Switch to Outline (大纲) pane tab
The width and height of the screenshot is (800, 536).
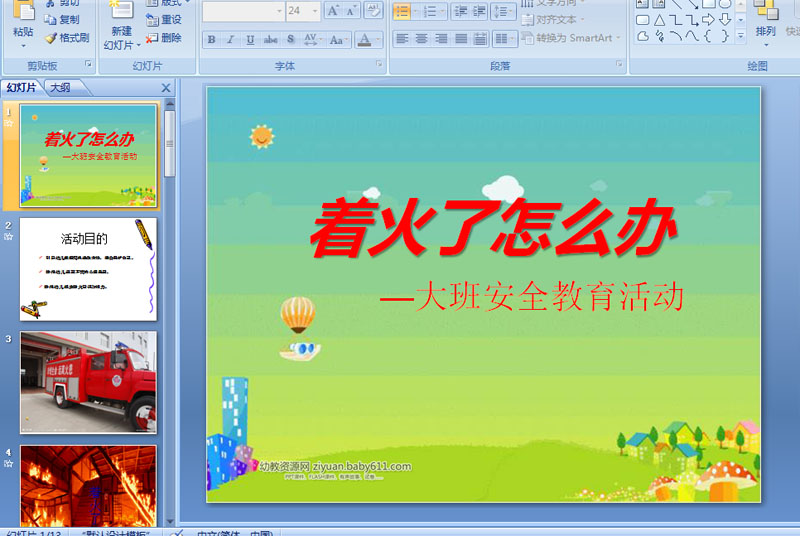(61, 88)
